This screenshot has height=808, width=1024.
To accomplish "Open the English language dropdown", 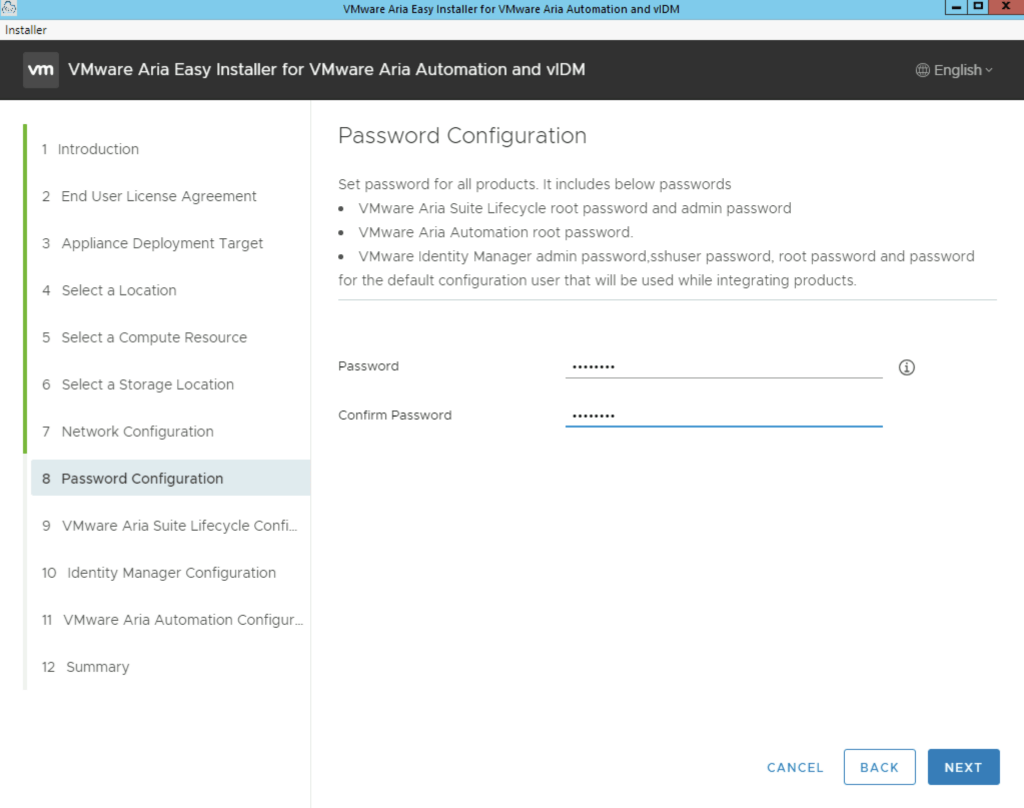I will pos(954,71).
